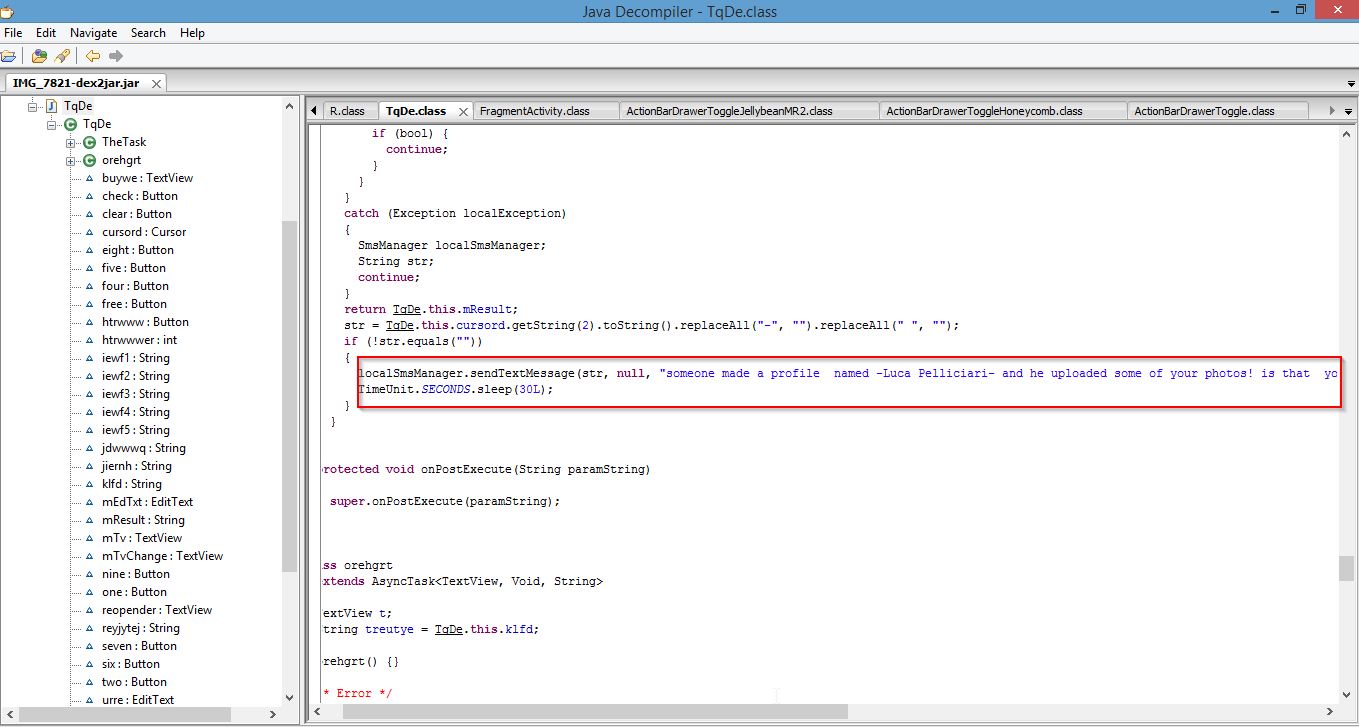The width and height of the screenshot is (1359, 727).
Task: Click the Open Type toolbar icon
Action: 39,56
